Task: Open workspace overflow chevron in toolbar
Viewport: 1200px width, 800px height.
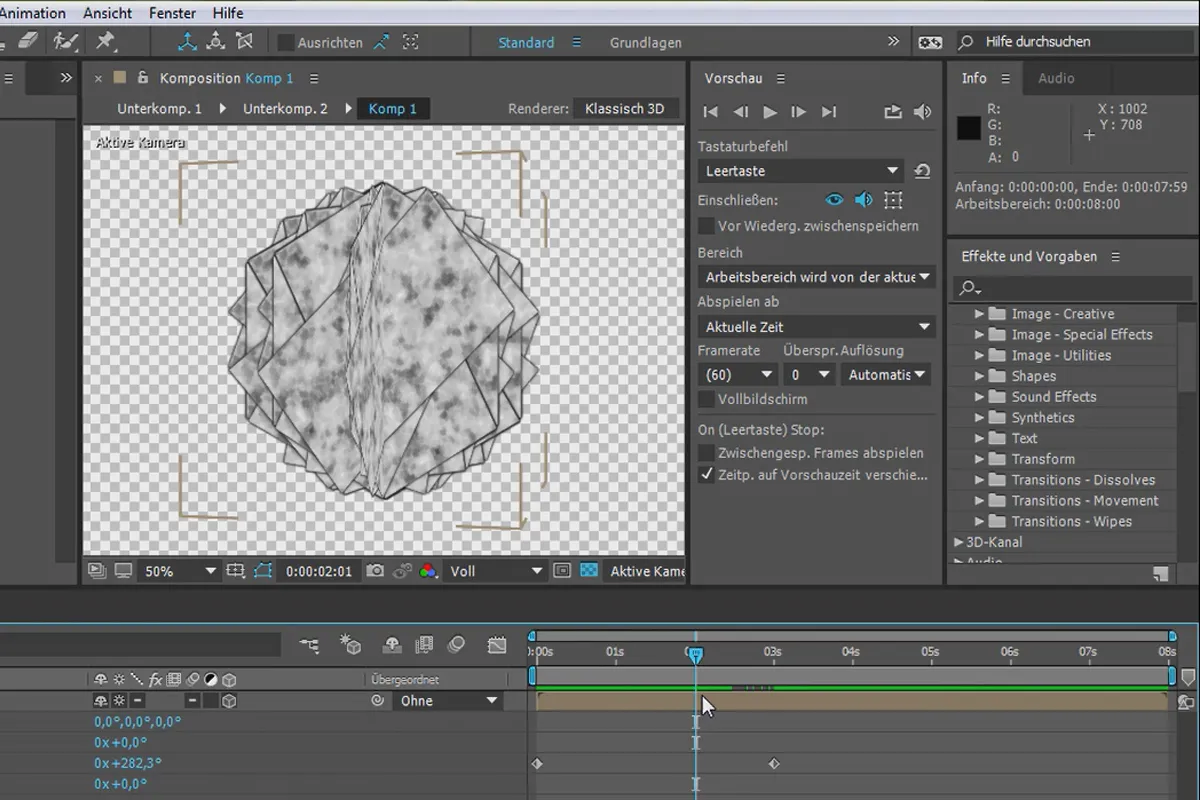Action: pos(893,42)
